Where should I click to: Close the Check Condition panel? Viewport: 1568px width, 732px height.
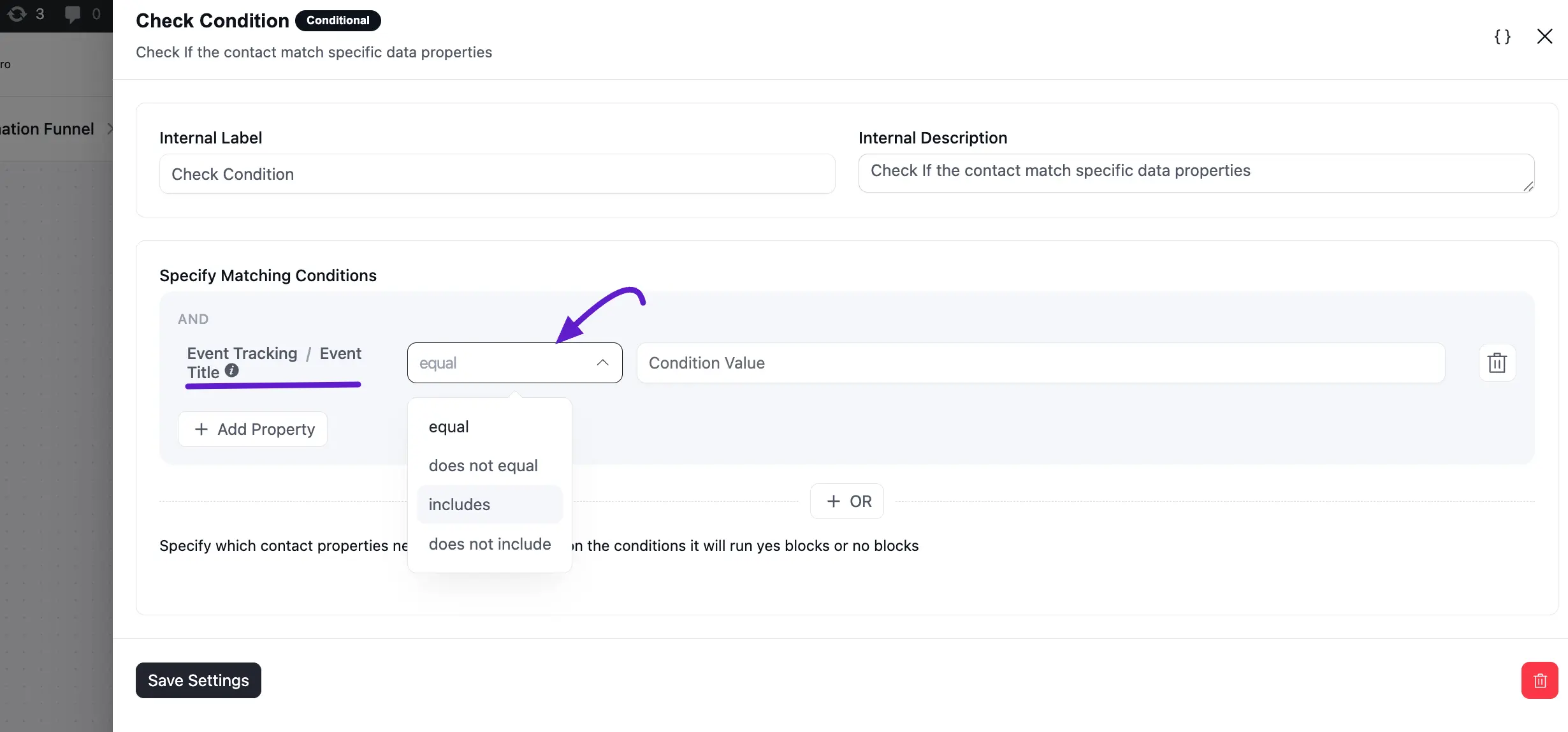[x=1544, y=36]
